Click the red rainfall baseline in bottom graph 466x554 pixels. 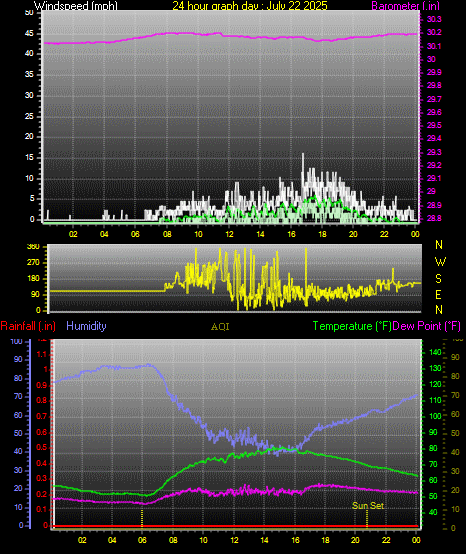coord(236,526)
